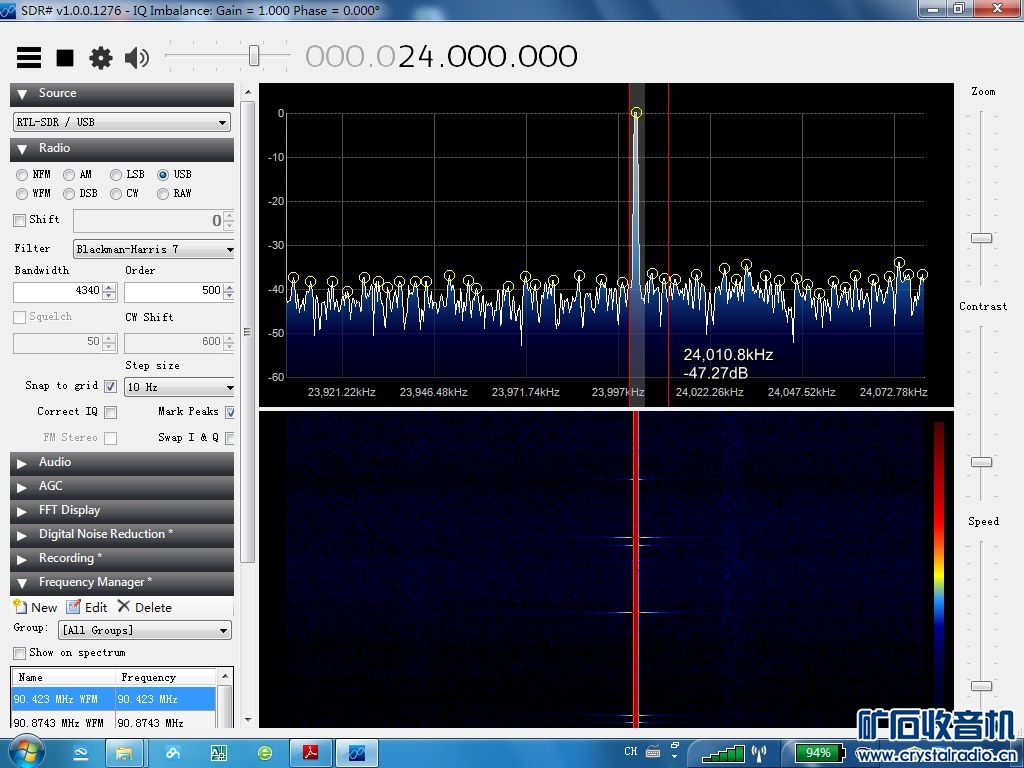Screen dimensions: 1024x768
Task: Select the AM demodulation mode
Action: (69, 175)
